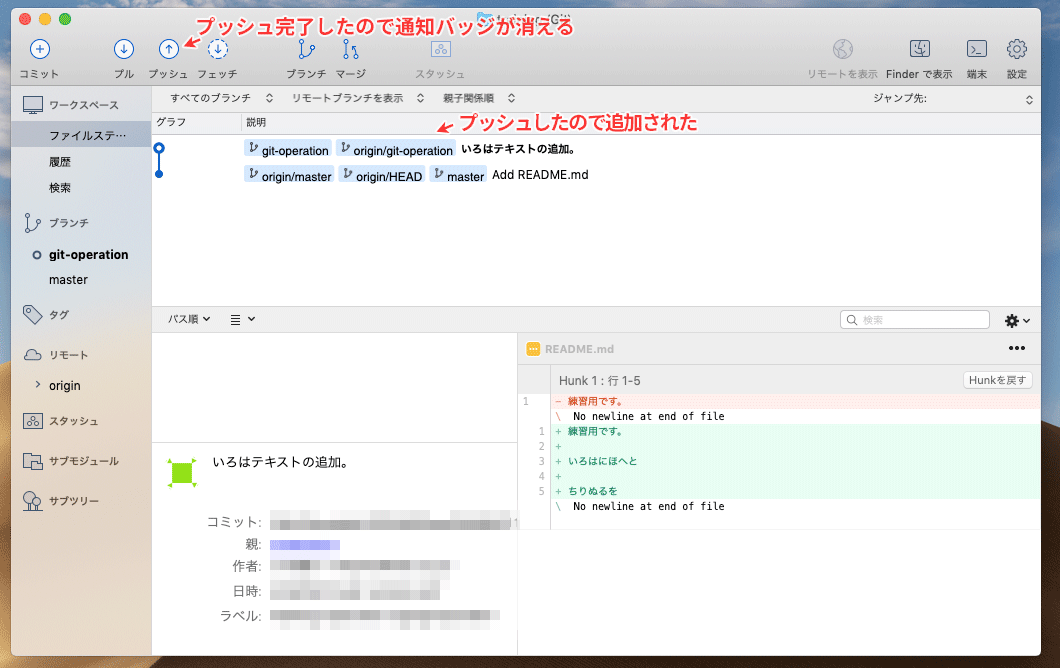Screen dimensions: 1060x668
Task: Select the いろはテキストの追加。 commit row
Action: pyautogui.click(x=595, y=149)
